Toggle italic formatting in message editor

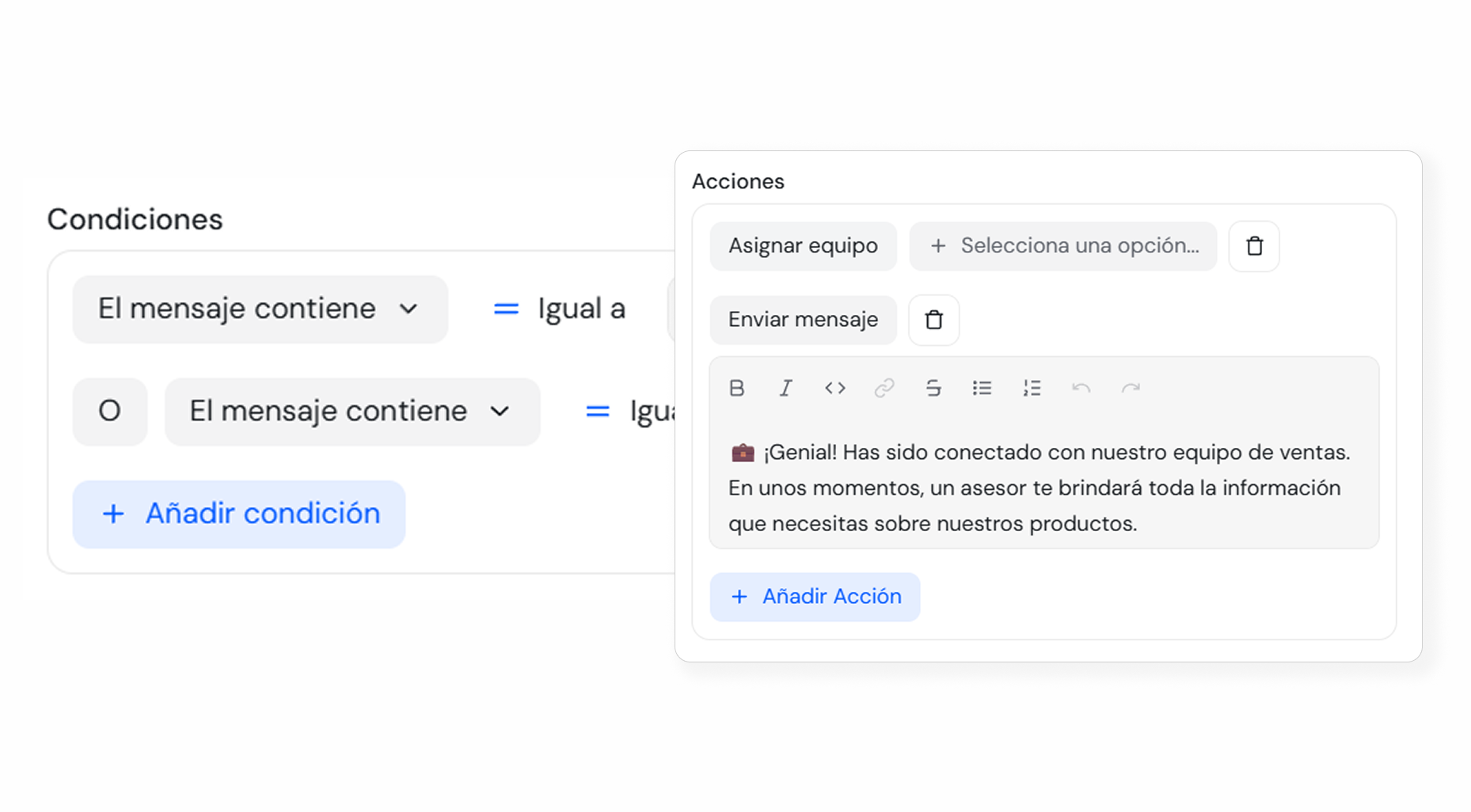[785, 388]
